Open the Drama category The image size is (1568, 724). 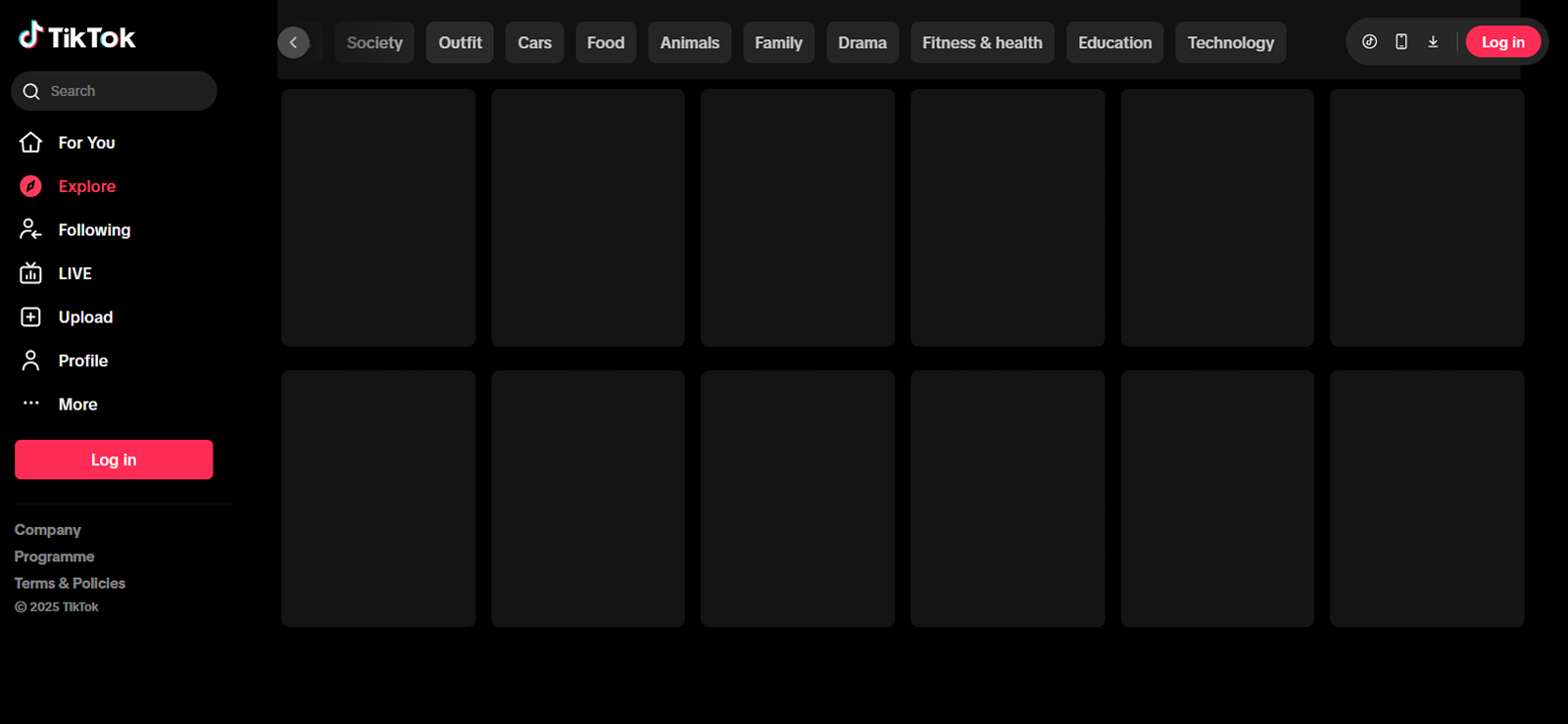pyautogui.click(x=862, y=42)
